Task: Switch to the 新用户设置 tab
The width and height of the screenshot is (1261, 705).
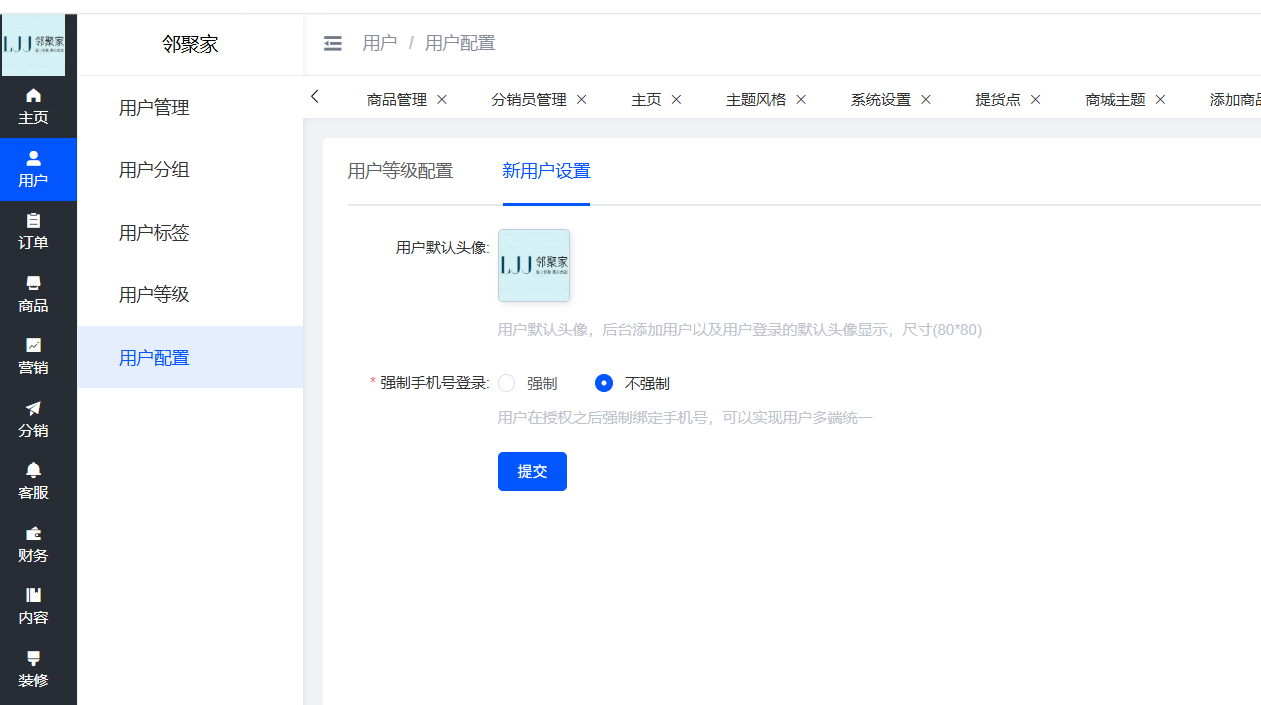Action: click(x=546, y=171)
